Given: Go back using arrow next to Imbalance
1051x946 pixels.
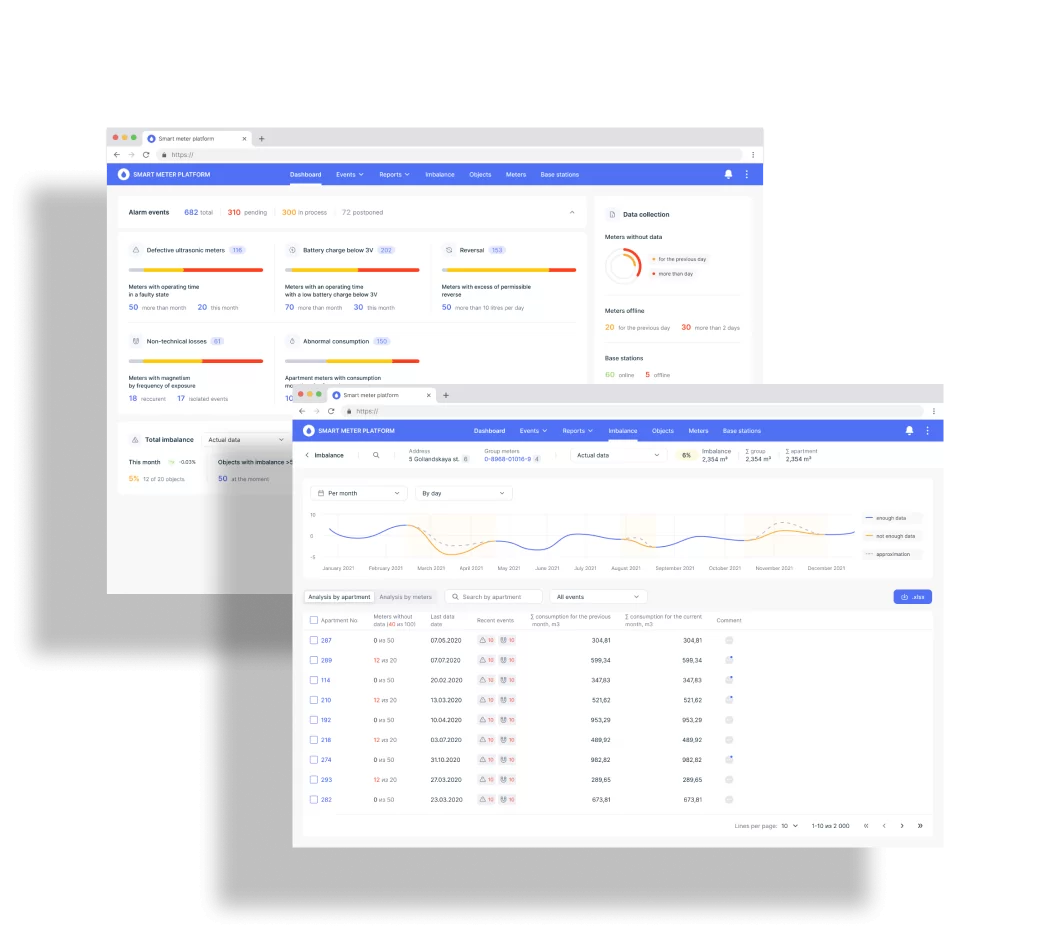Looking at the screenshot, I should pos(307,455).
